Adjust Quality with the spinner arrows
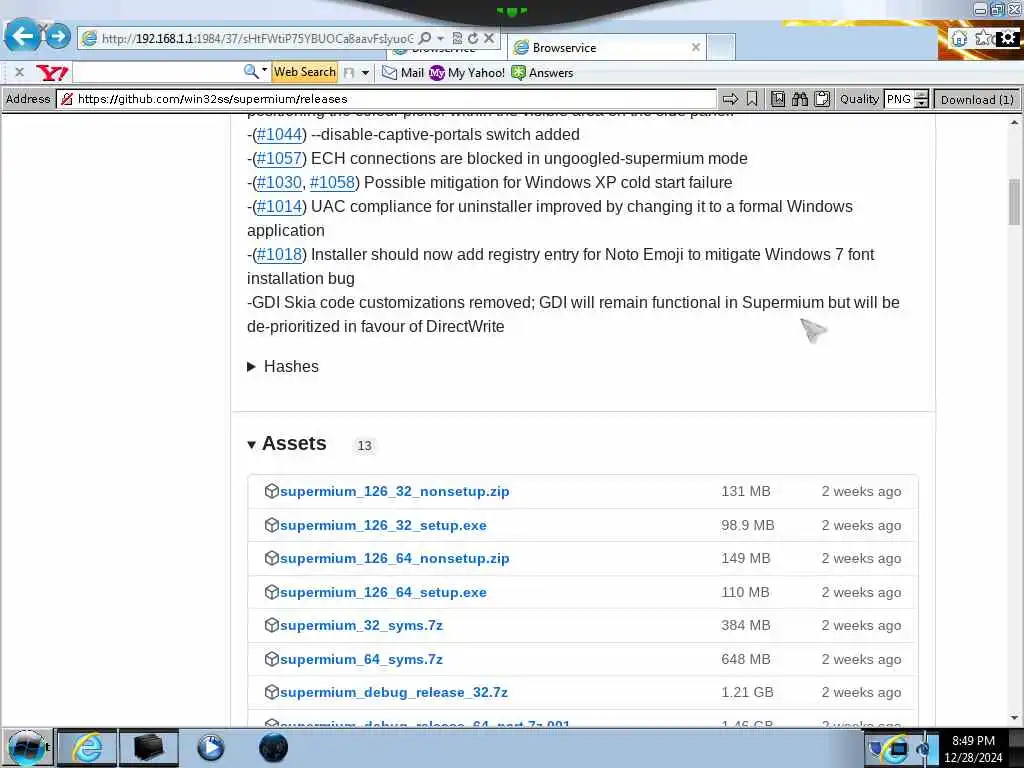Image resolution: width=1024 pixels, height=768 pixels. 921,99
